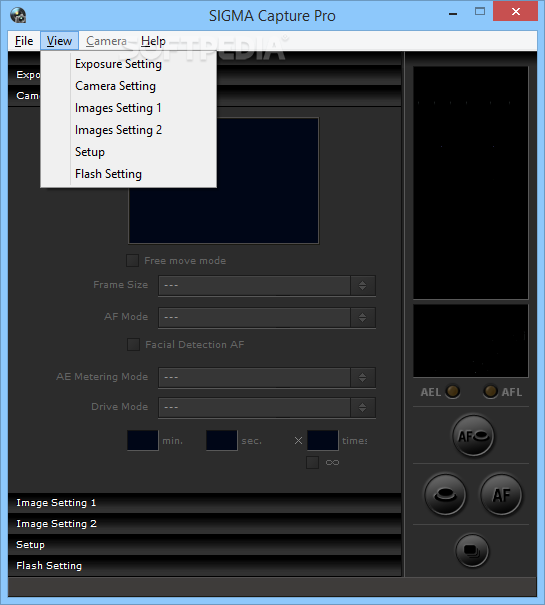Click the AF with shutter capture button
This screenshot has height=605, width=545.
tap(473, 436)
